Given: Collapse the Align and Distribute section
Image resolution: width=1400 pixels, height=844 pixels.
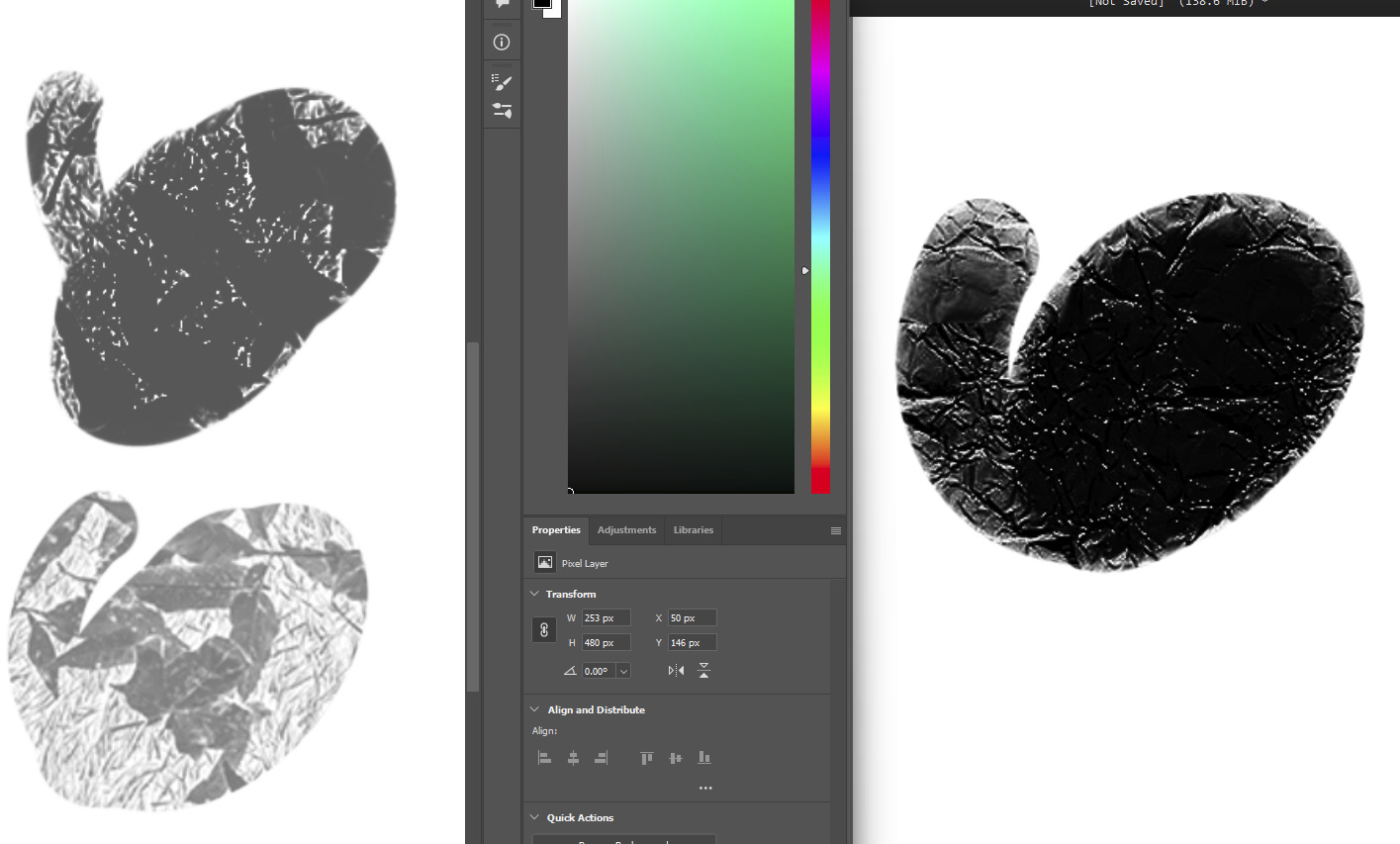Looking at the screenshot, I should [535, 709].
